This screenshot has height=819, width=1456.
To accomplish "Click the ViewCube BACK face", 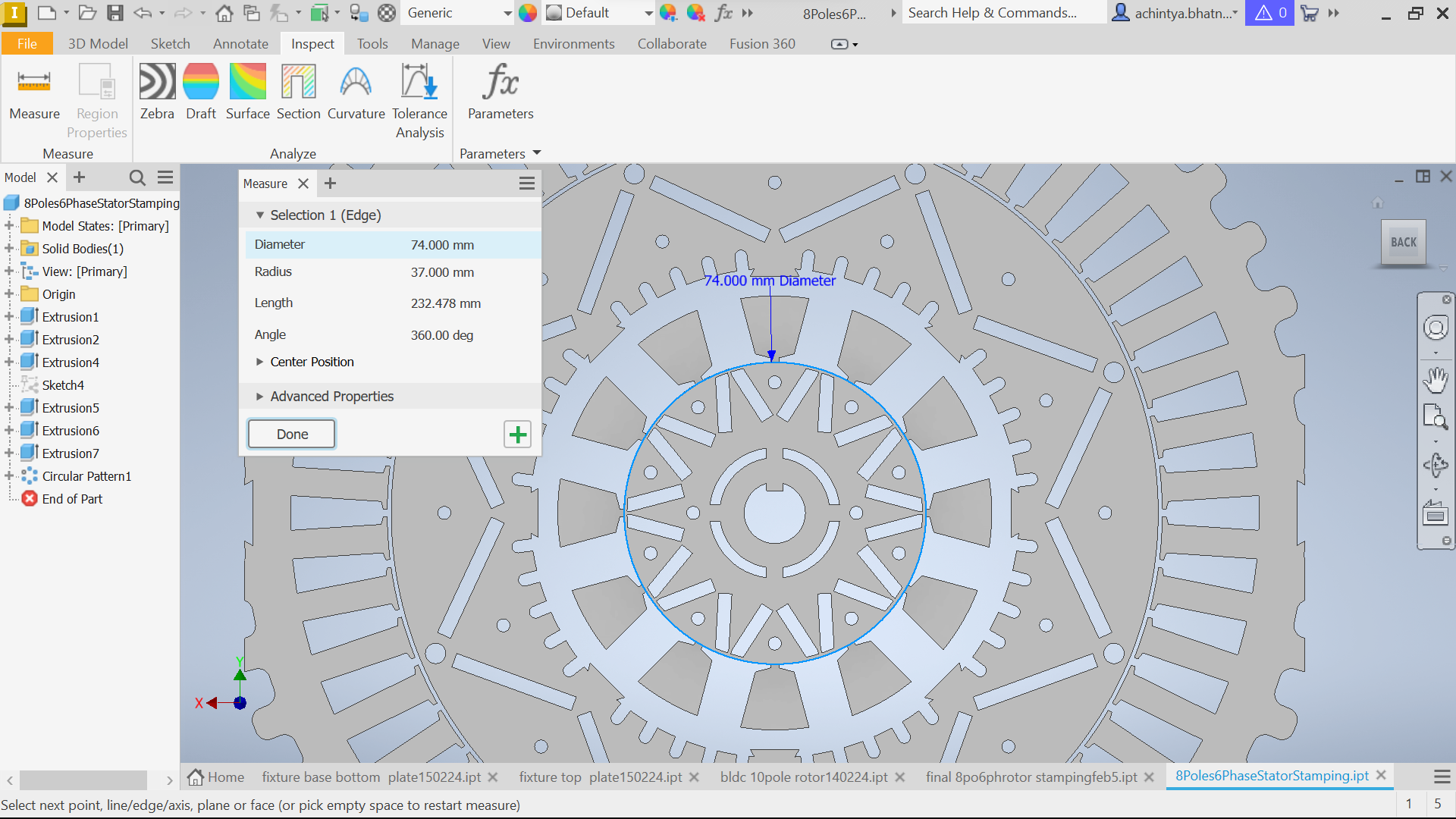I will [1404, 243].
